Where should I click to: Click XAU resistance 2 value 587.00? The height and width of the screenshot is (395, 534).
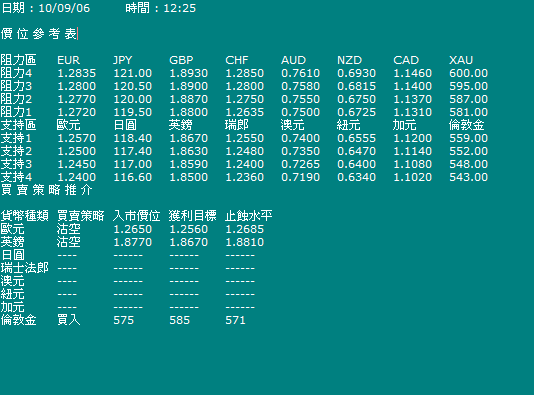coord(469,99)
